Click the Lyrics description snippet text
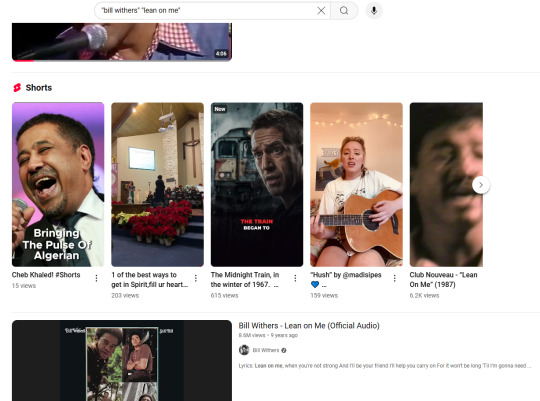 385,366
